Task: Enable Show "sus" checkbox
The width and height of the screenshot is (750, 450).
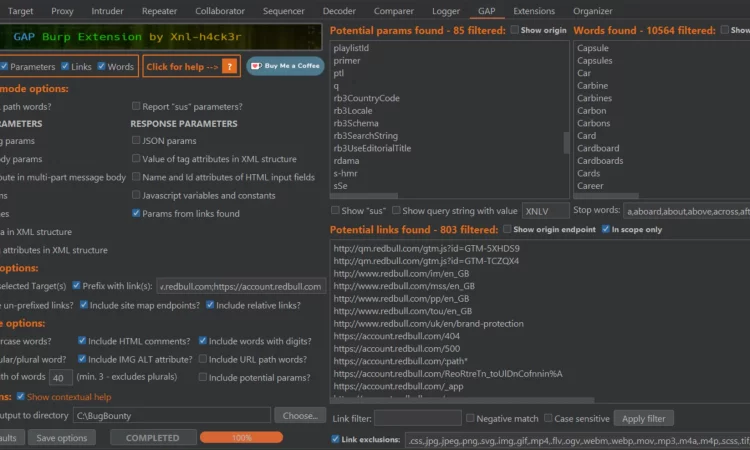Action: (x=335, y=210)
